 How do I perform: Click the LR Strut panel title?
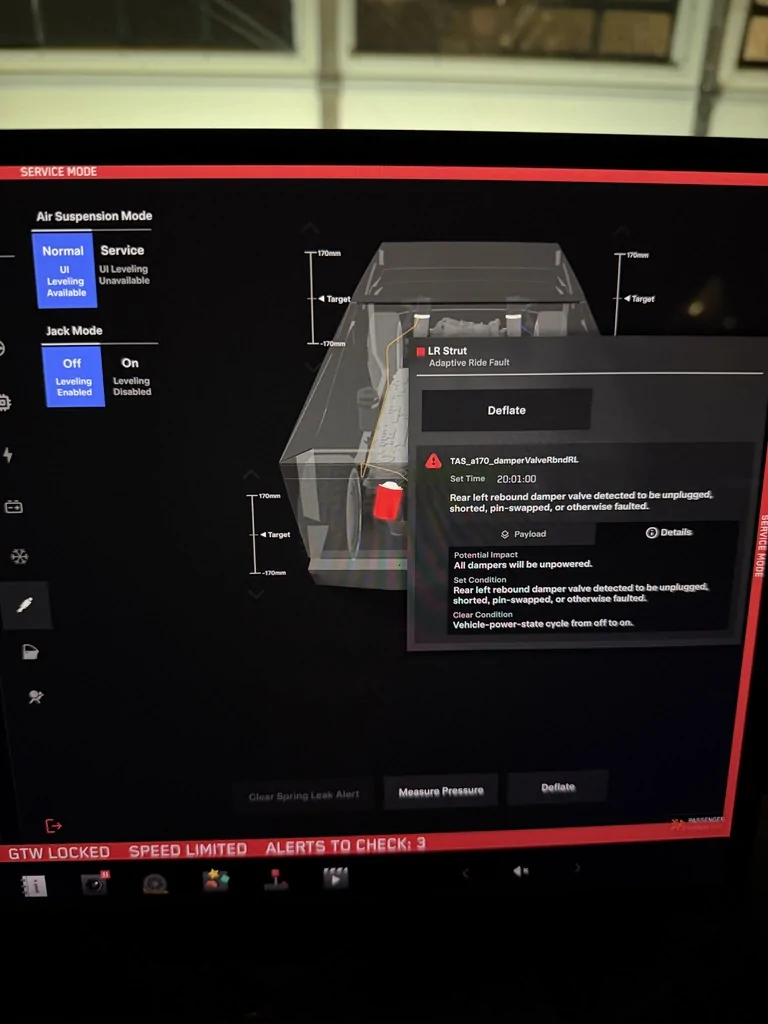pyautogui.click(x=447, y=351)
